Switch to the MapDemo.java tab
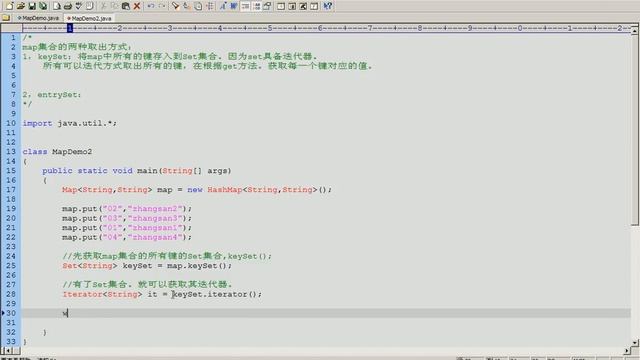Viewport: 640px width, 360px height. (x=38, y=18)
